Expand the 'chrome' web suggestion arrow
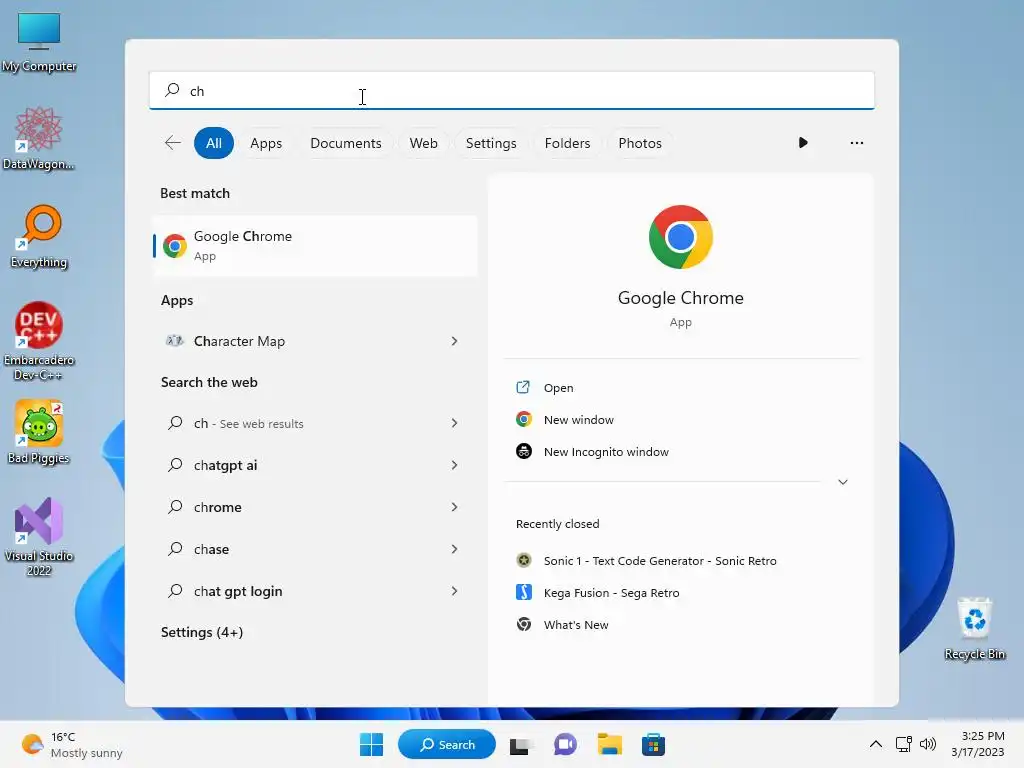This screenshot has width=1024, height=768. (454, 507)
